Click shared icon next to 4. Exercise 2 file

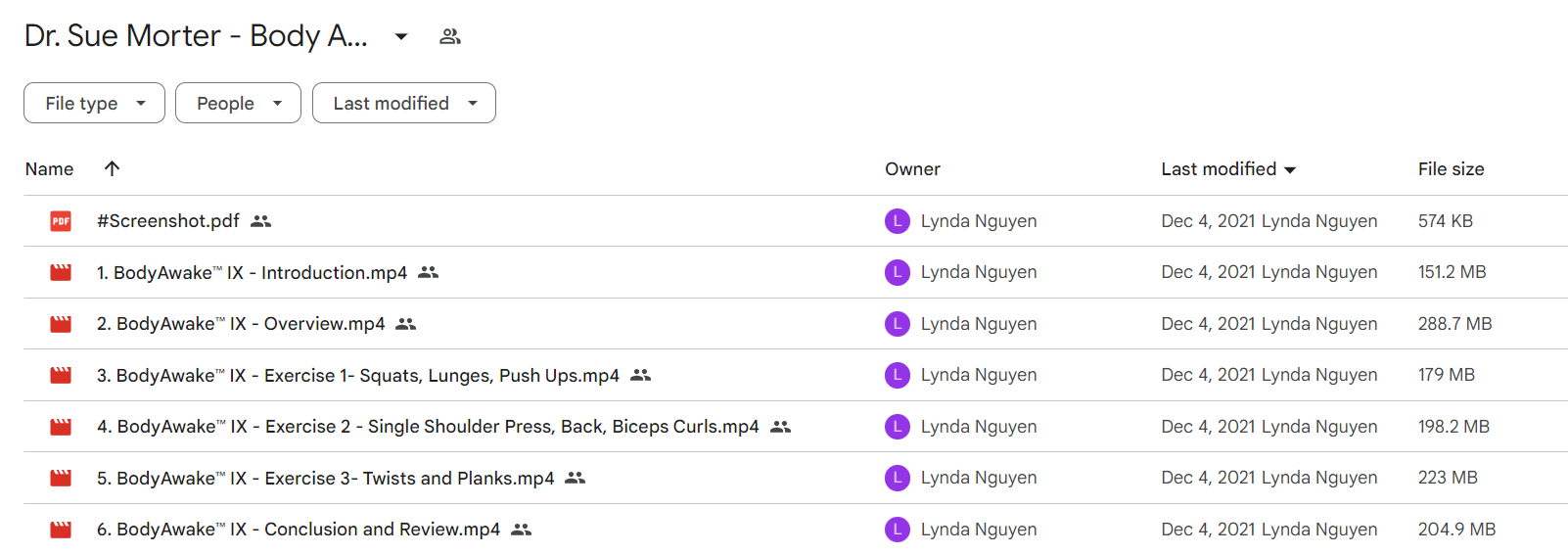780,427
